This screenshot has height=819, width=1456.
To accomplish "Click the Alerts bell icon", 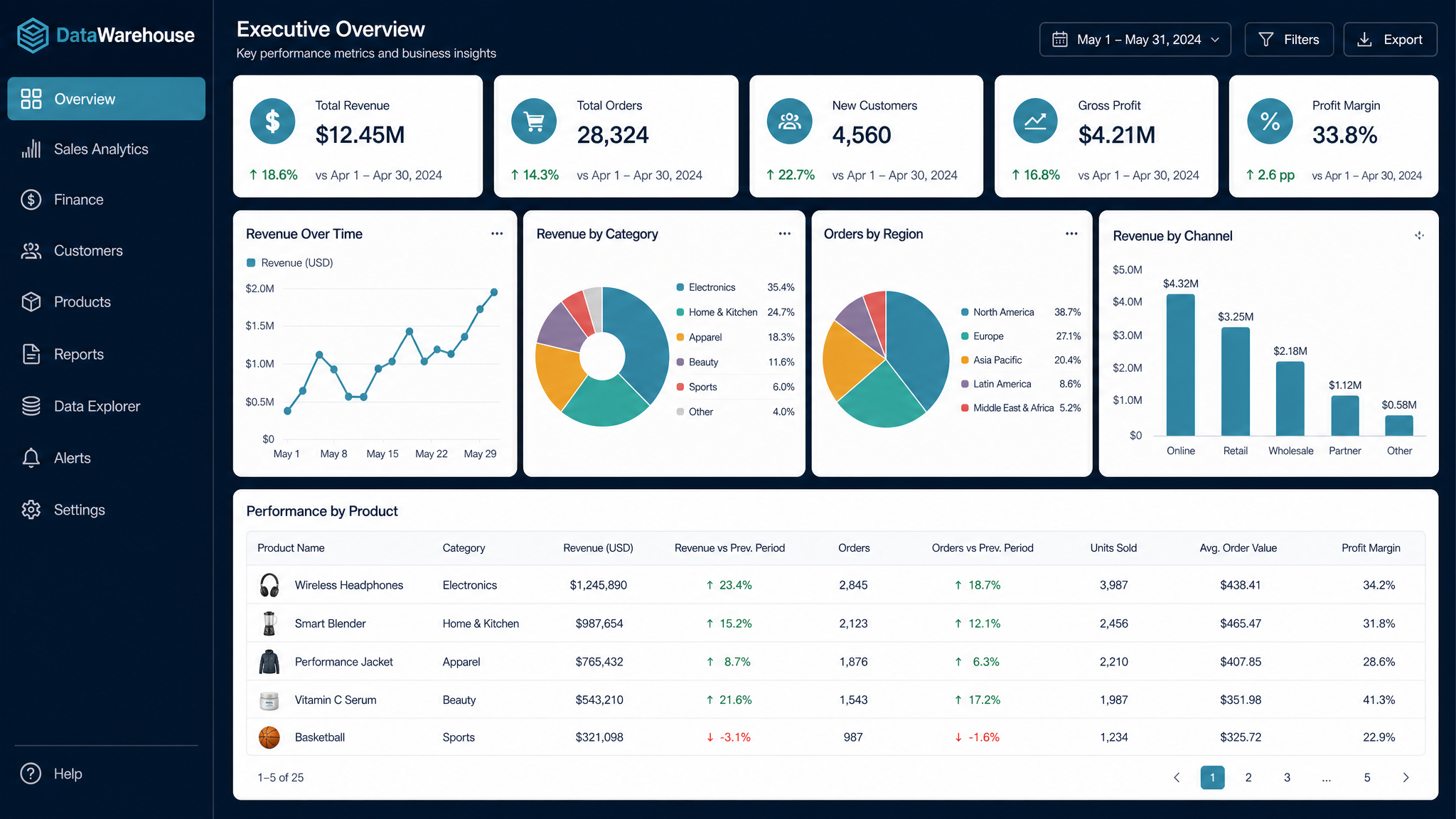I will [31, 458].
